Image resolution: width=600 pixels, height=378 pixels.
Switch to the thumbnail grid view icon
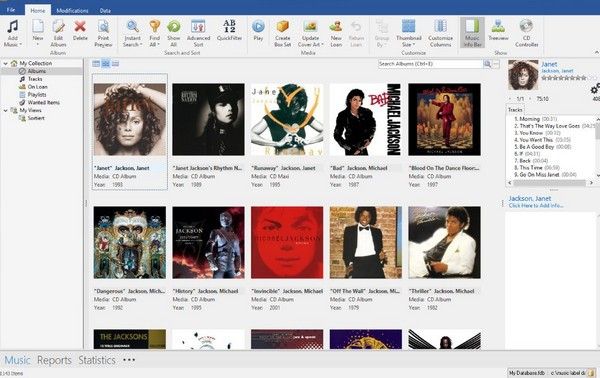point(106,64)
